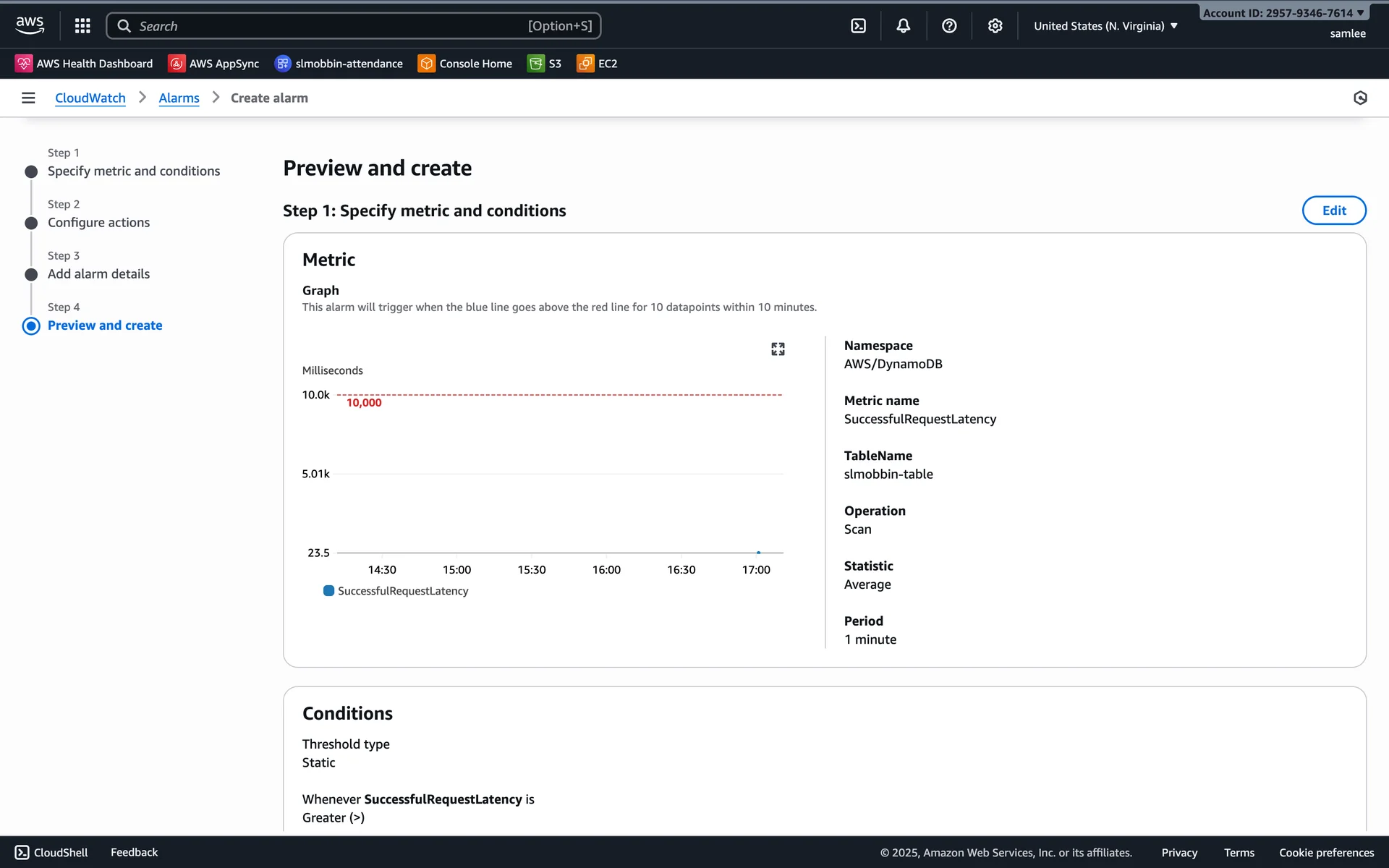This screenshot has width=1389, height=868.
Task: Follow the Alarms breadcrumb link
Action: pyautogui.click(x=179, y=98)
